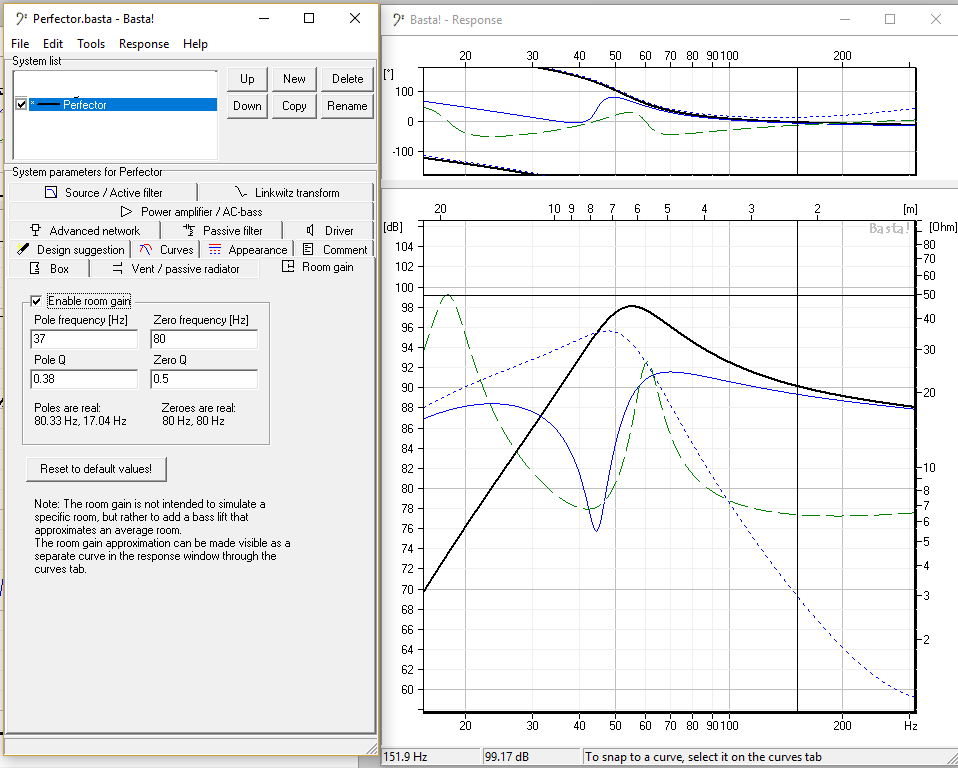This screenshot has height=768, width=958.
Task: Click the Basta! icon in the Perfector.basta title bar
Action: (x=21, y=18)
